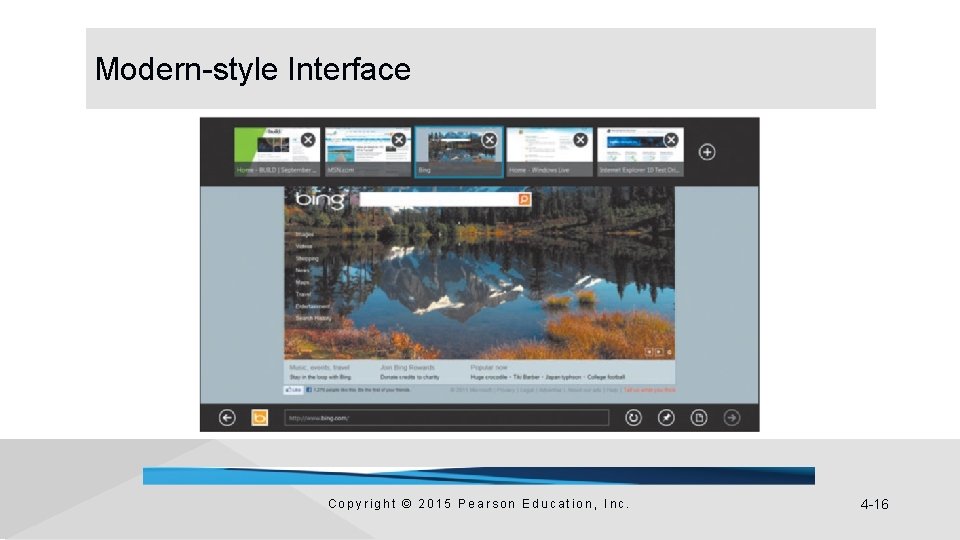The height and width of the screenshot is (540, 960).
Task: Go forward with the forward arrow button
Action: pos(732,418)
